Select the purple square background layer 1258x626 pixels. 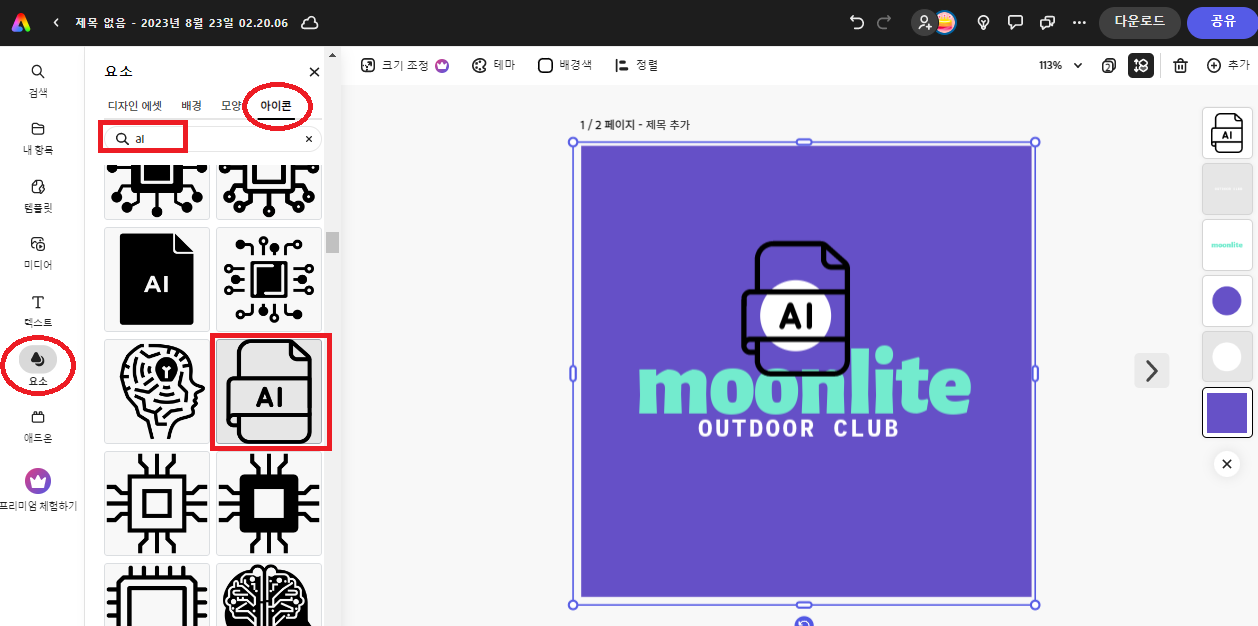pos(1227,413)
